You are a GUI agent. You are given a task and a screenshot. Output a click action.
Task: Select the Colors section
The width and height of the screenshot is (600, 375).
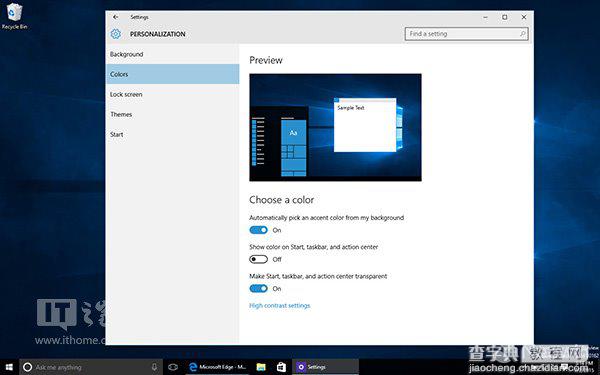click(x=173, y=74)
